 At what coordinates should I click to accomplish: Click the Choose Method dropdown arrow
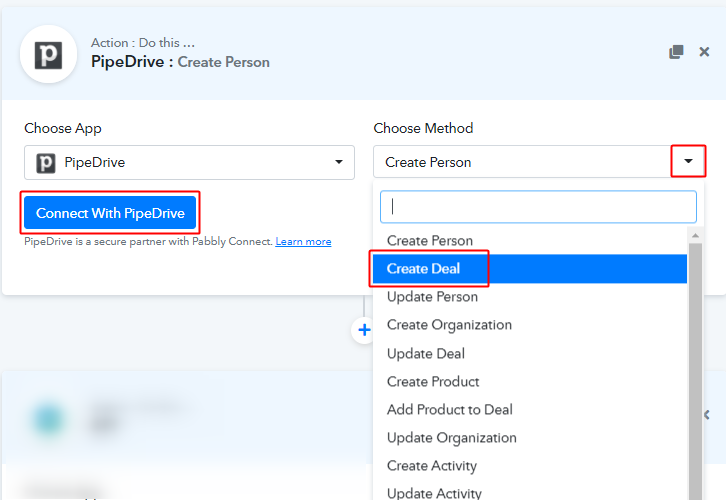coord(688,161)
